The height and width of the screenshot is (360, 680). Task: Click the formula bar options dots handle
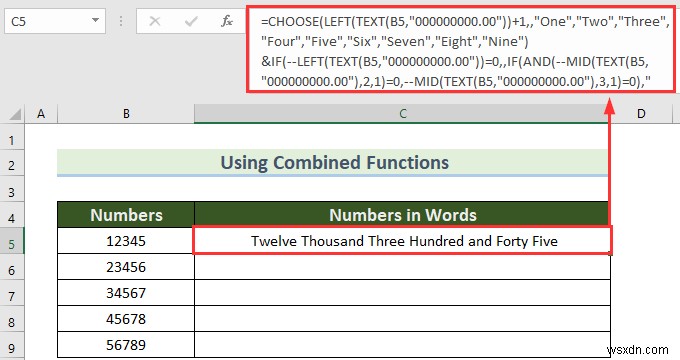(x=121, y=21)
